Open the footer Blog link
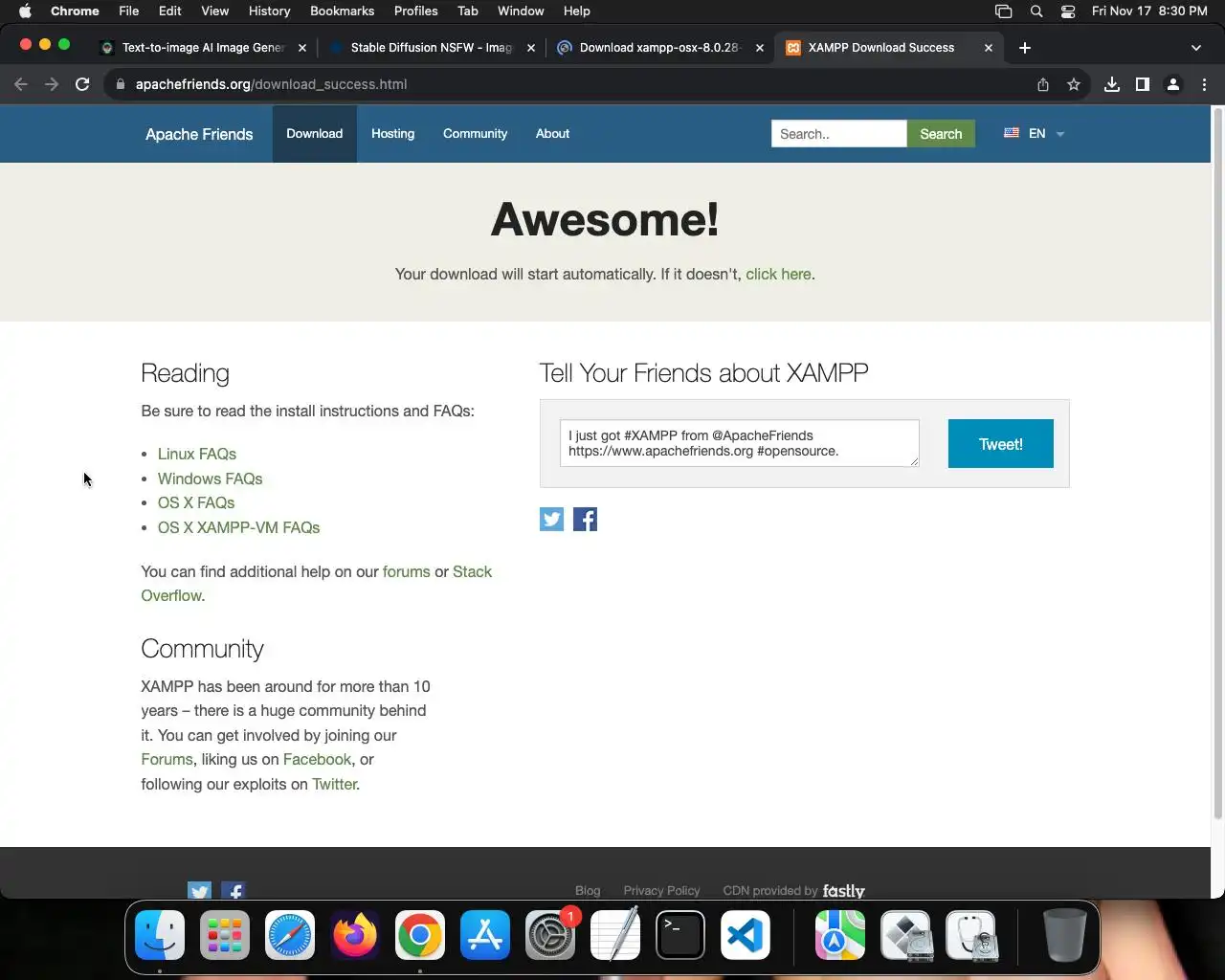This screenshot has width=1225, height=980. (x=588, y=891)
